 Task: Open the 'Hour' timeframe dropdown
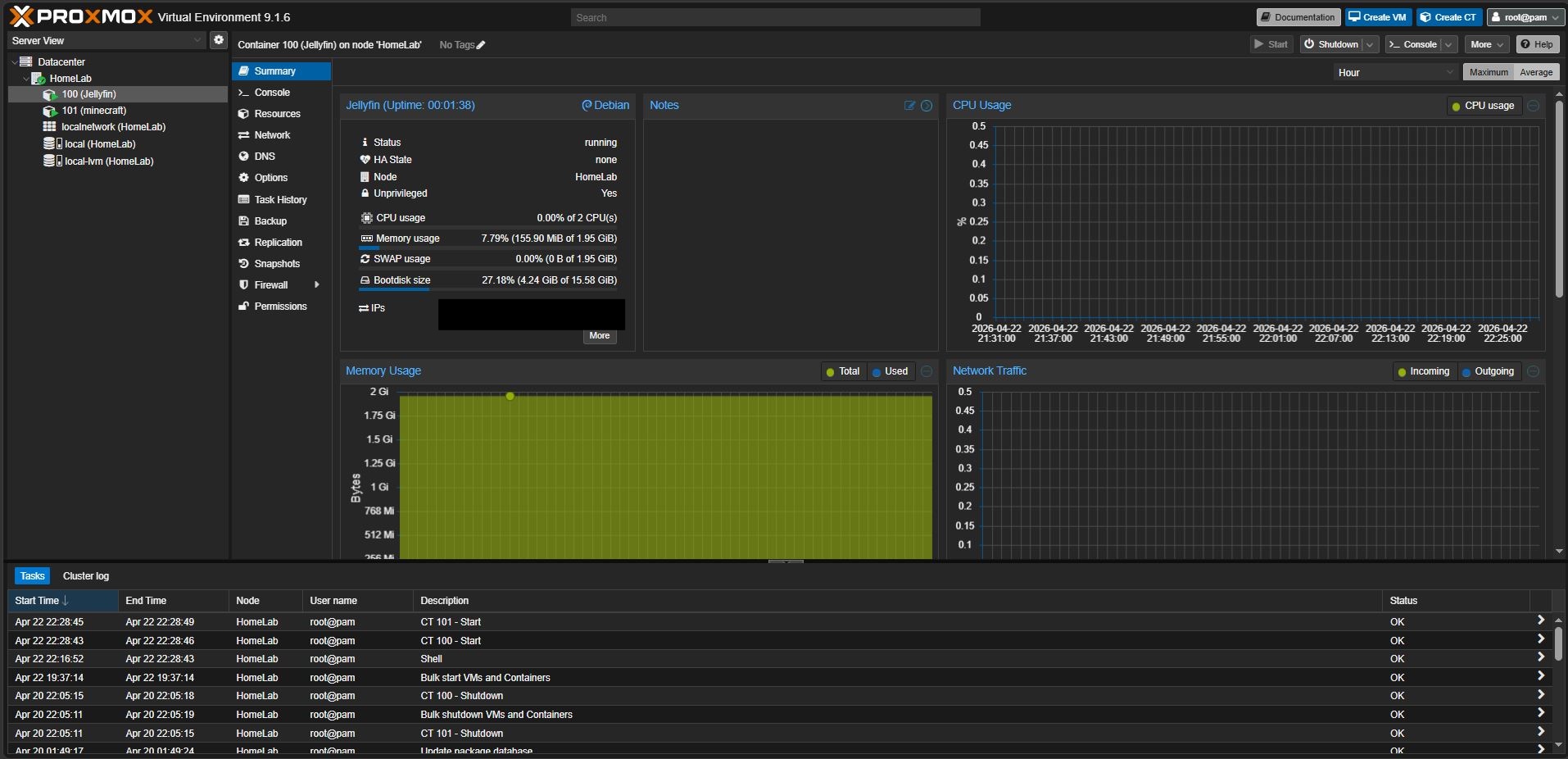point(1394,72)
